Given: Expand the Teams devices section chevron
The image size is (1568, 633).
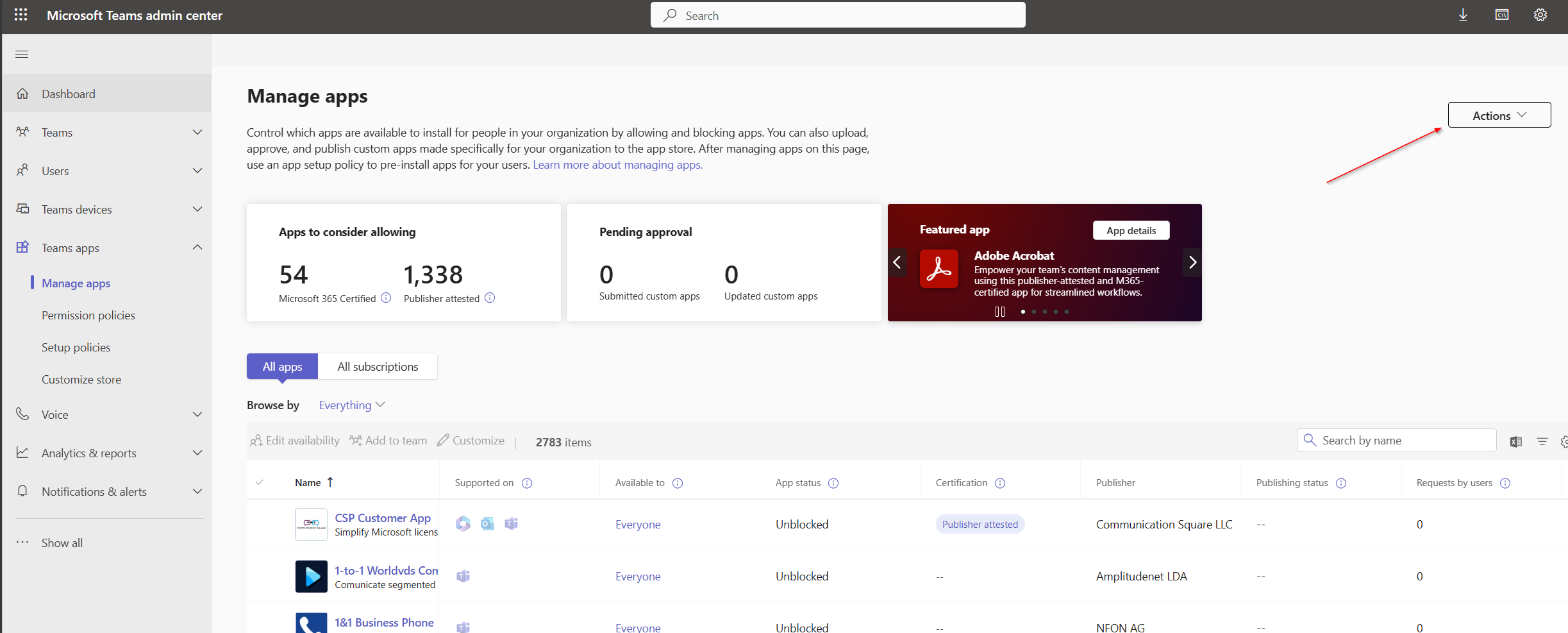Looking at the screenshot, I should (197, 209).
